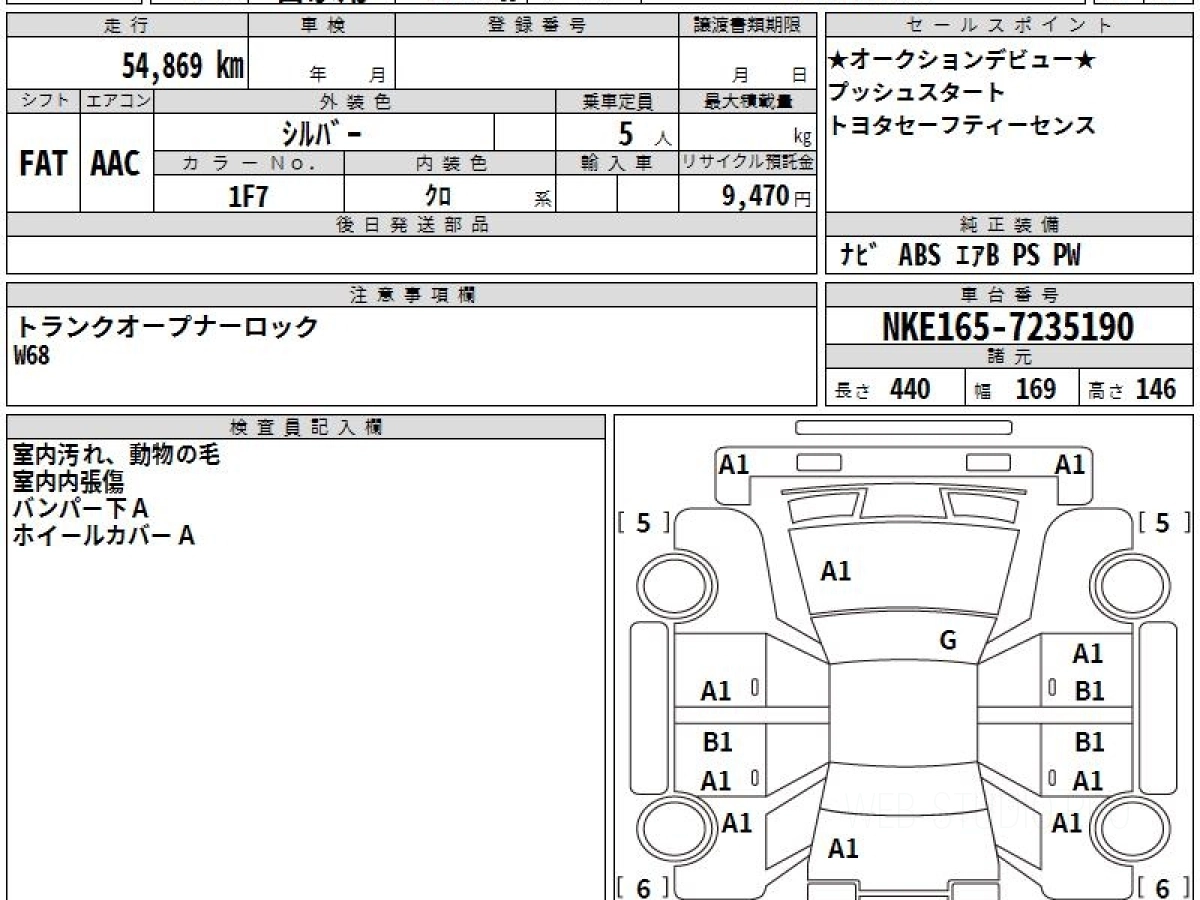This screenshot has height=900, width=1200.
Task: Click the 車検 header cell
Action: pyautogui.click(x=321, y=26)
